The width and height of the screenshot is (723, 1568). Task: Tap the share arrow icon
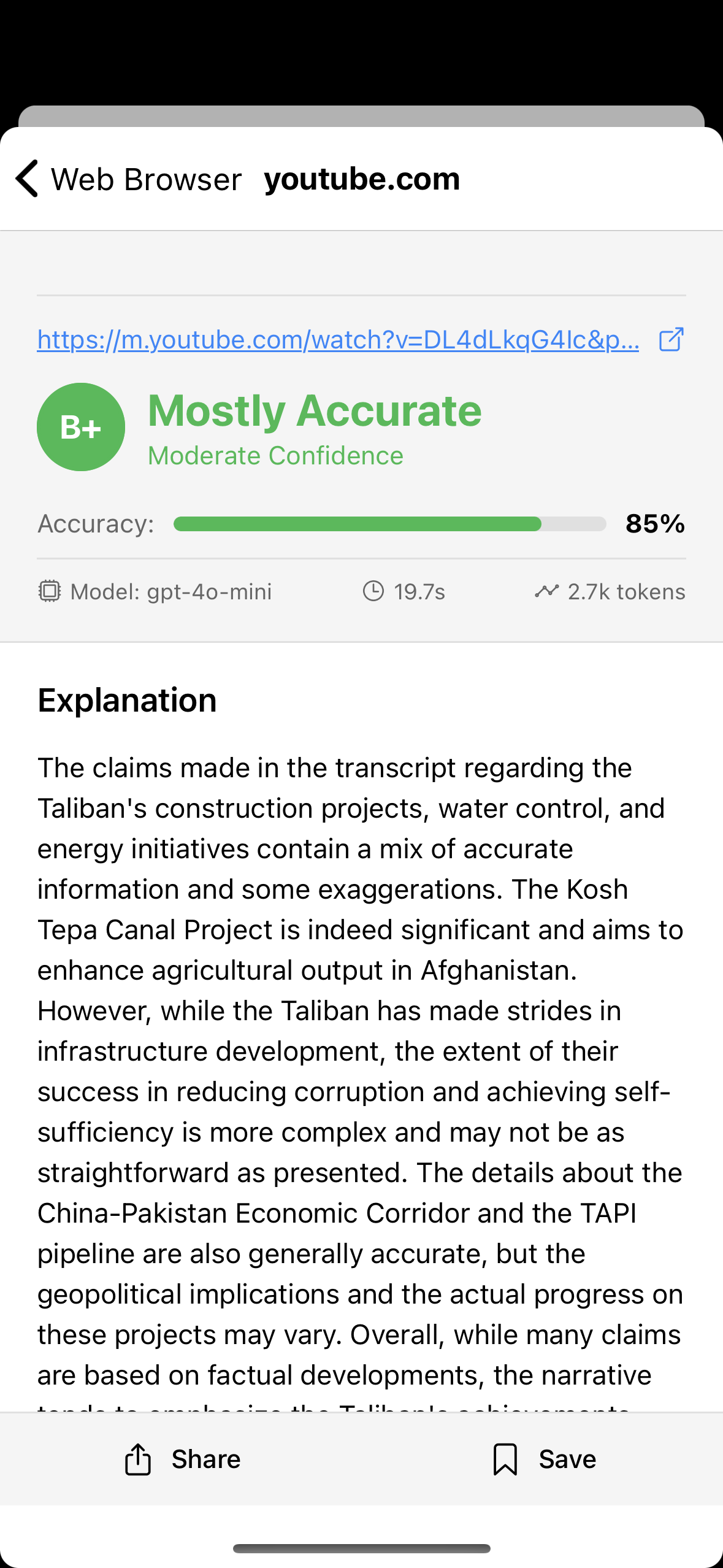(138, 1459)
